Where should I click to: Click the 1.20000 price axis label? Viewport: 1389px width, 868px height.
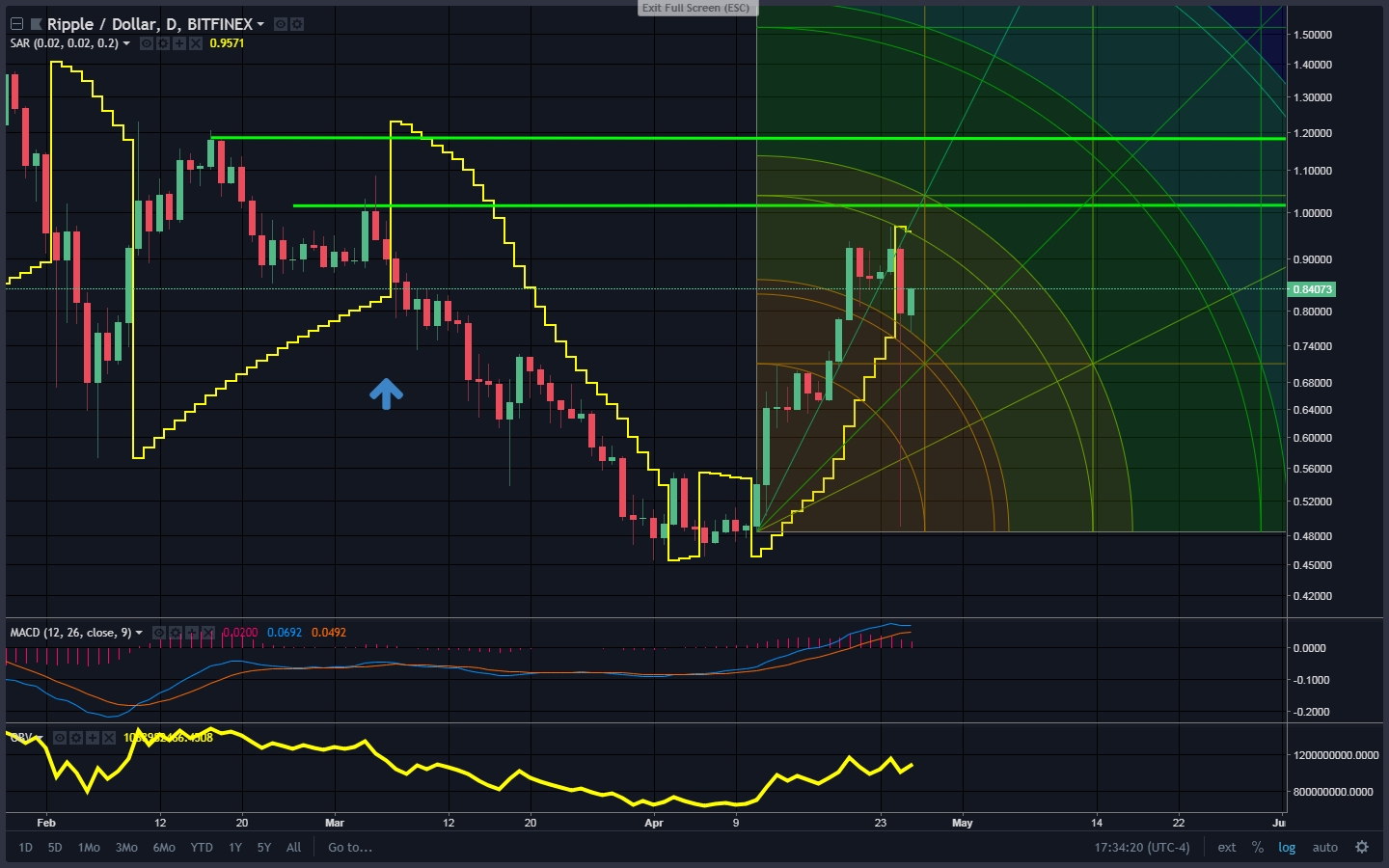tap(1313, 133)
